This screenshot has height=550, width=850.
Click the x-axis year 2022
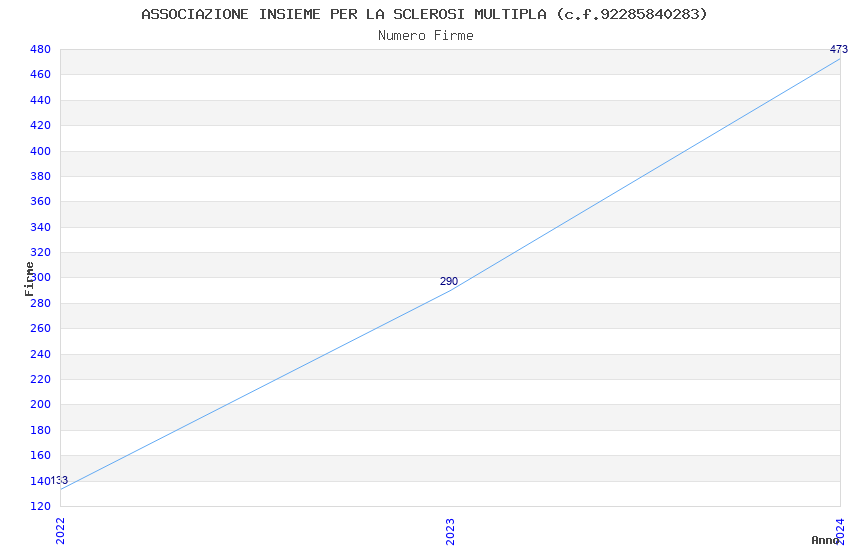(60, 530)
